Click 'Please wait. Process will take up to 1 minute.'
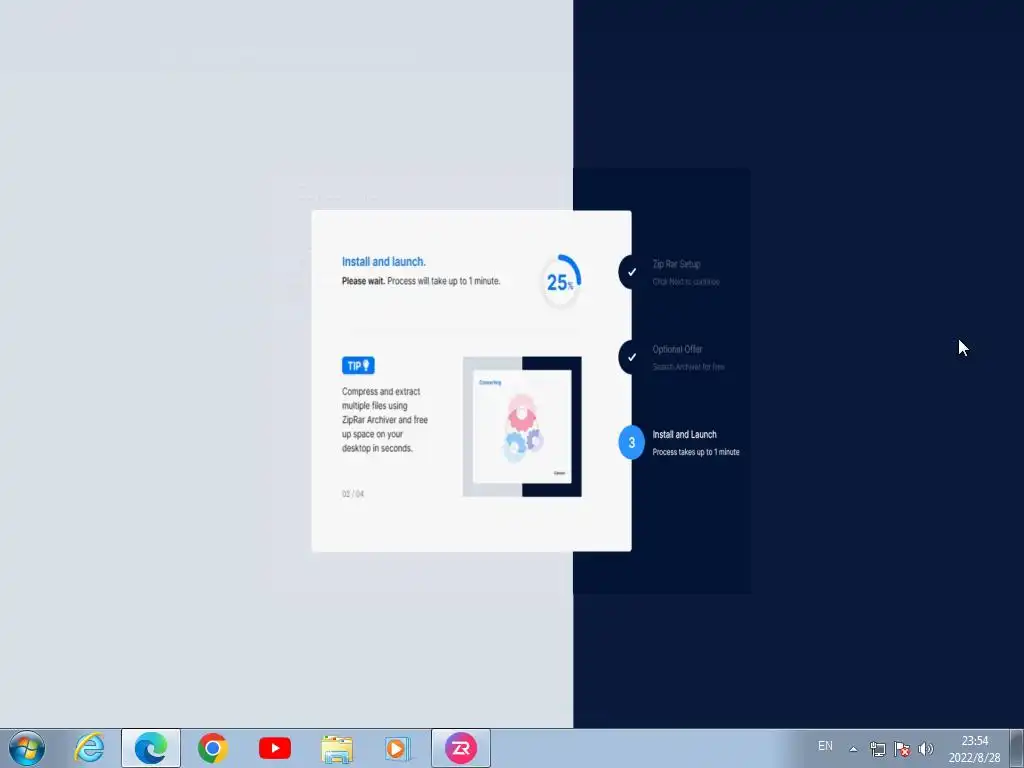Image resolution: width=1024 pixels, height=768 pixels. coord(421,281)
